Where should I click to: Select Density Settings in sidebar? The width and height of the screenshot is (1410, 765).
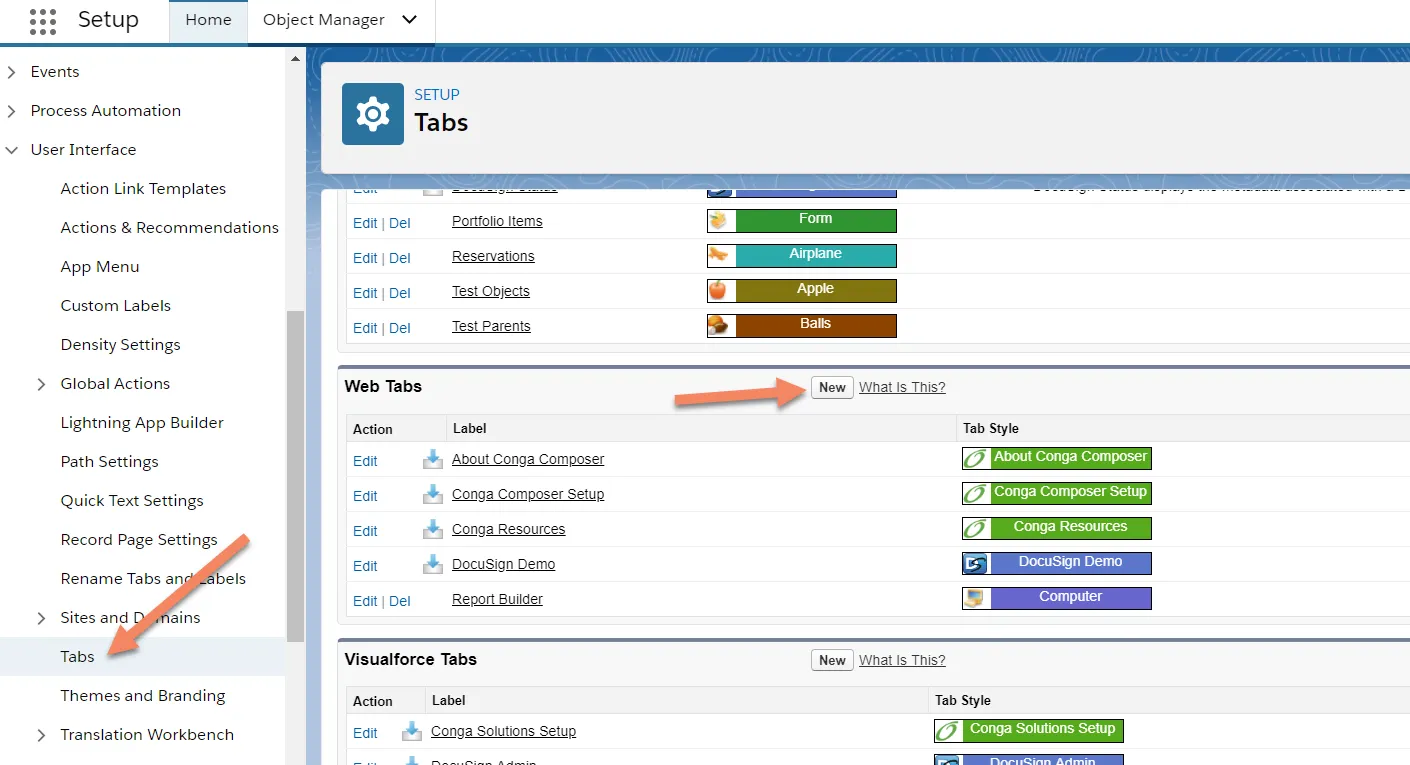[x=121, y=345]
